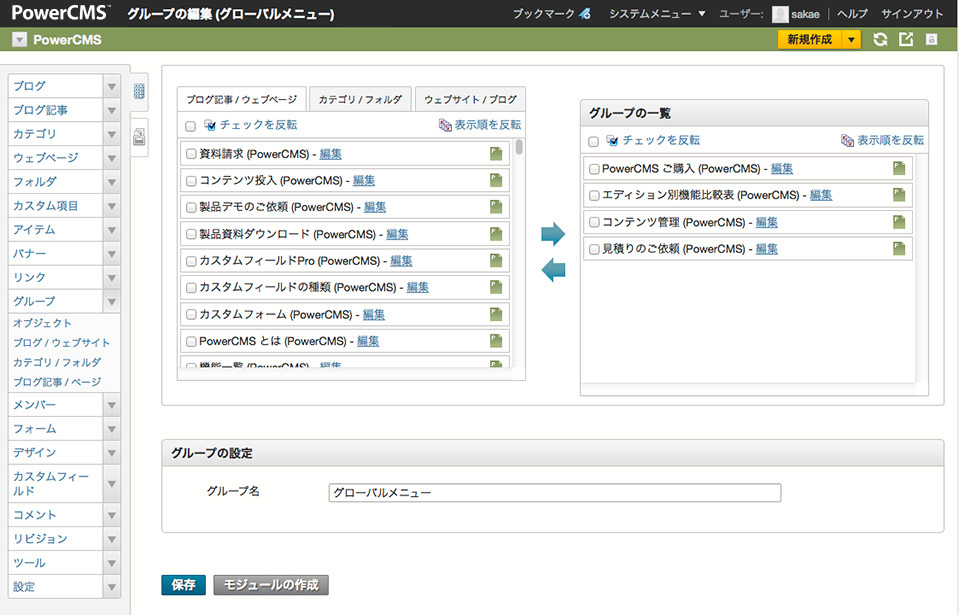Click the page icon for PowerCMS とは
This screenshot has width=959, height=615.
496,341
